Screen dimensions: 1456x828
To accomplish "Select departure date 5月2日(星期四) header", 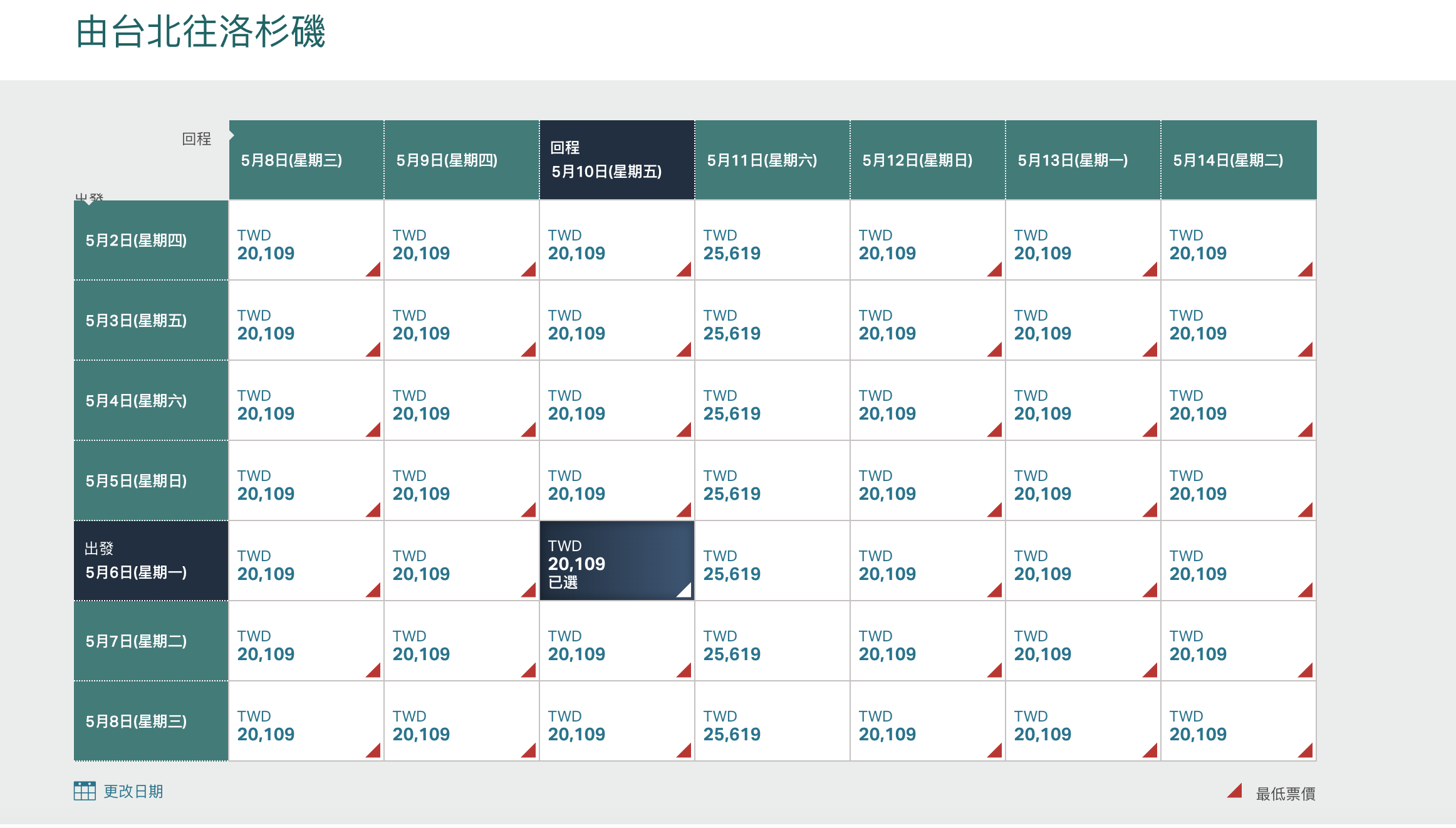I will (x=150, y=240).
